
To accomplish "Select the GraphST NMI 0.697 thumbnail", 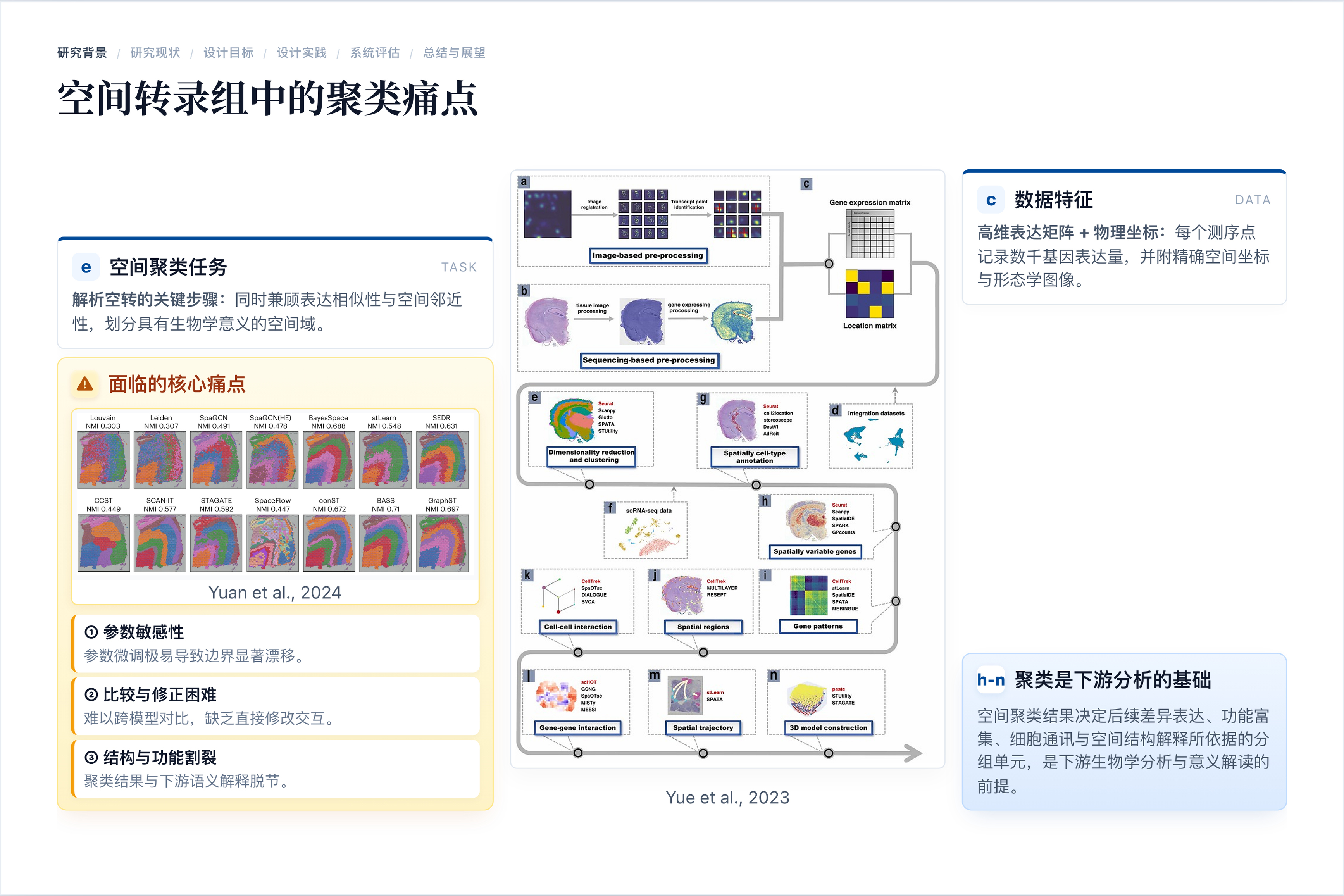I will [442, 543].
